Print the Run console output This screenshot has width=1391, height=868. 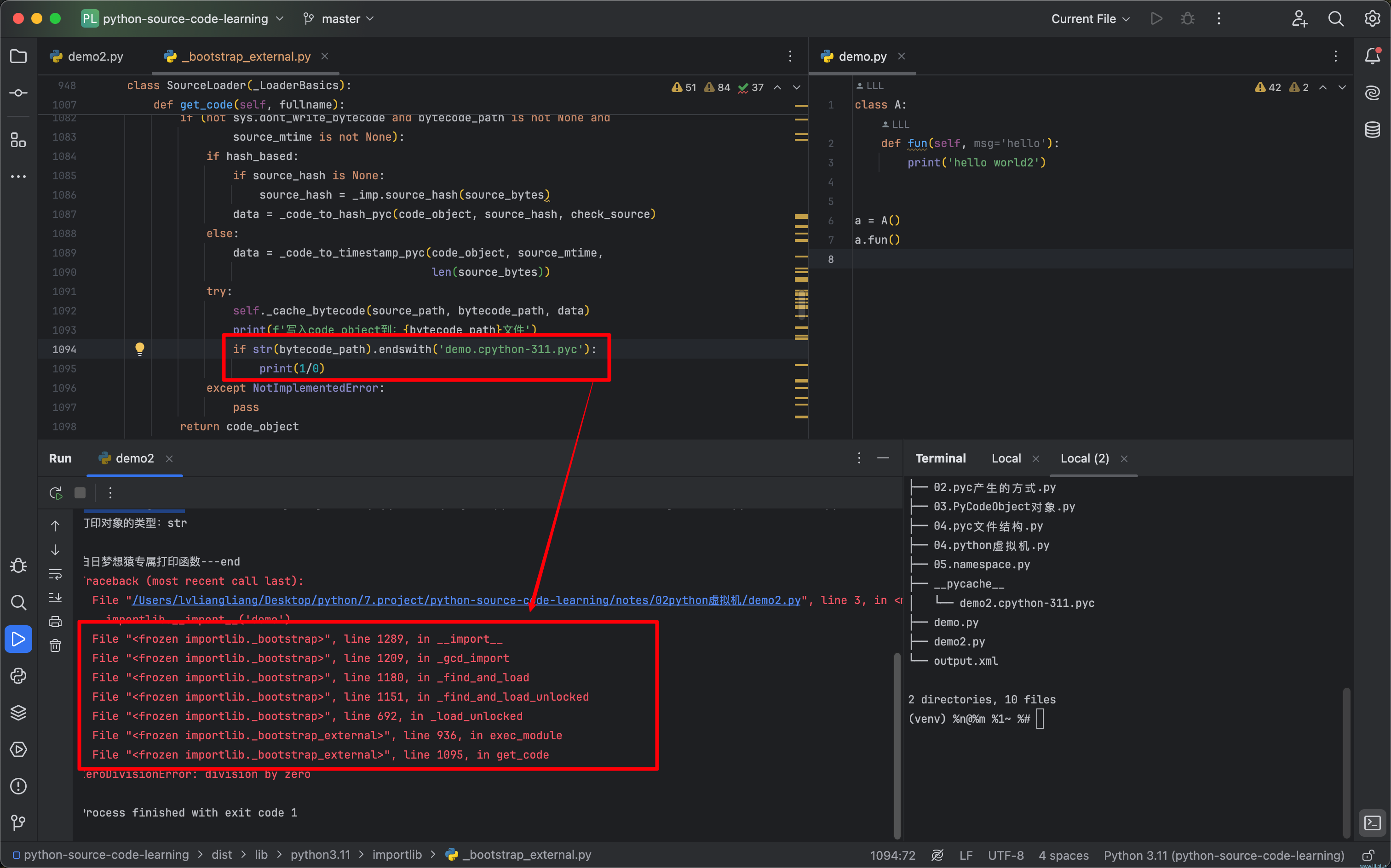coord(55,622)
